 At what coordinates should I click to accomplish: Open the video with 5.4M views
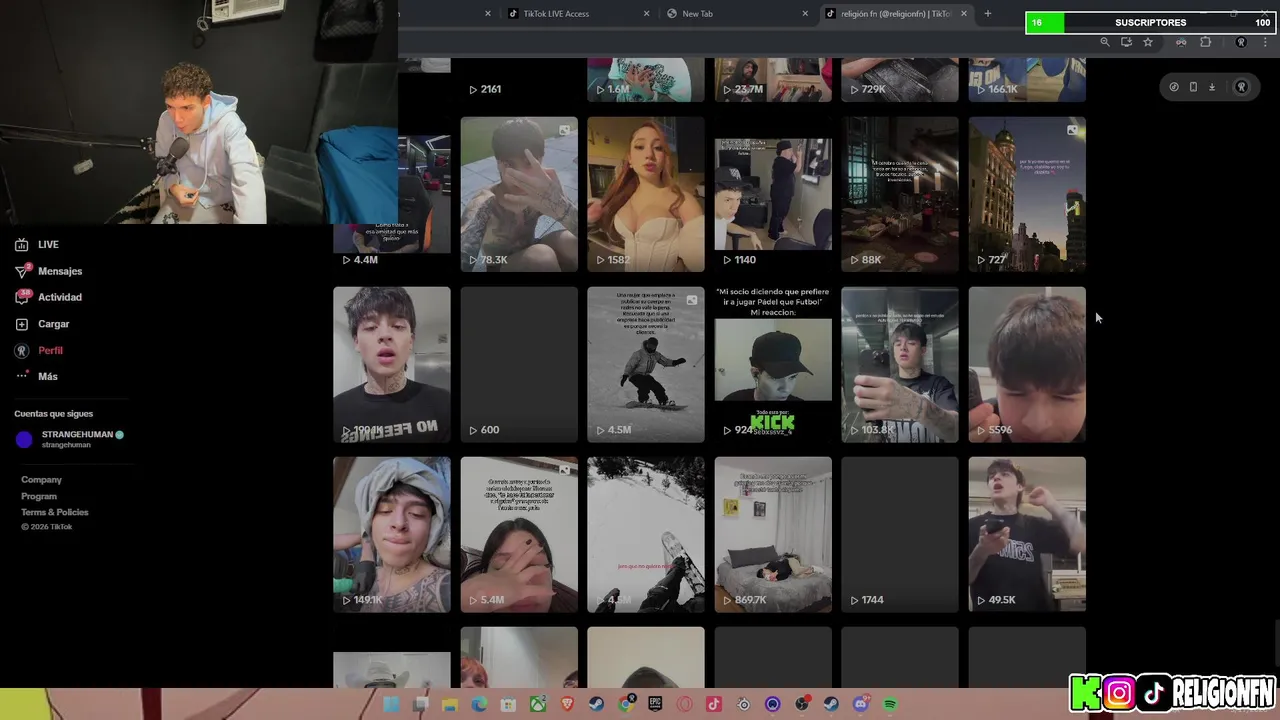pyautogui.click(x=519, y=534)
